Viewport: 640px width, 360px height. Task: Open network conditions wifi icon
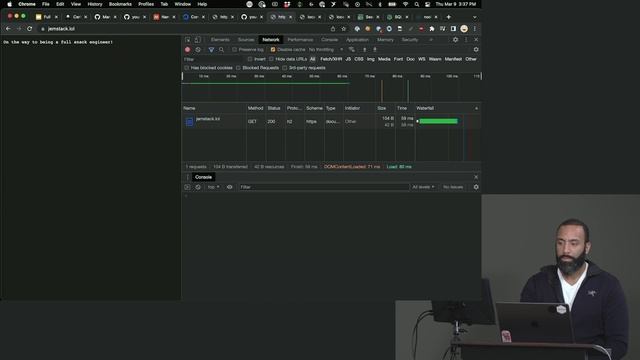click(x=351, y=49)
